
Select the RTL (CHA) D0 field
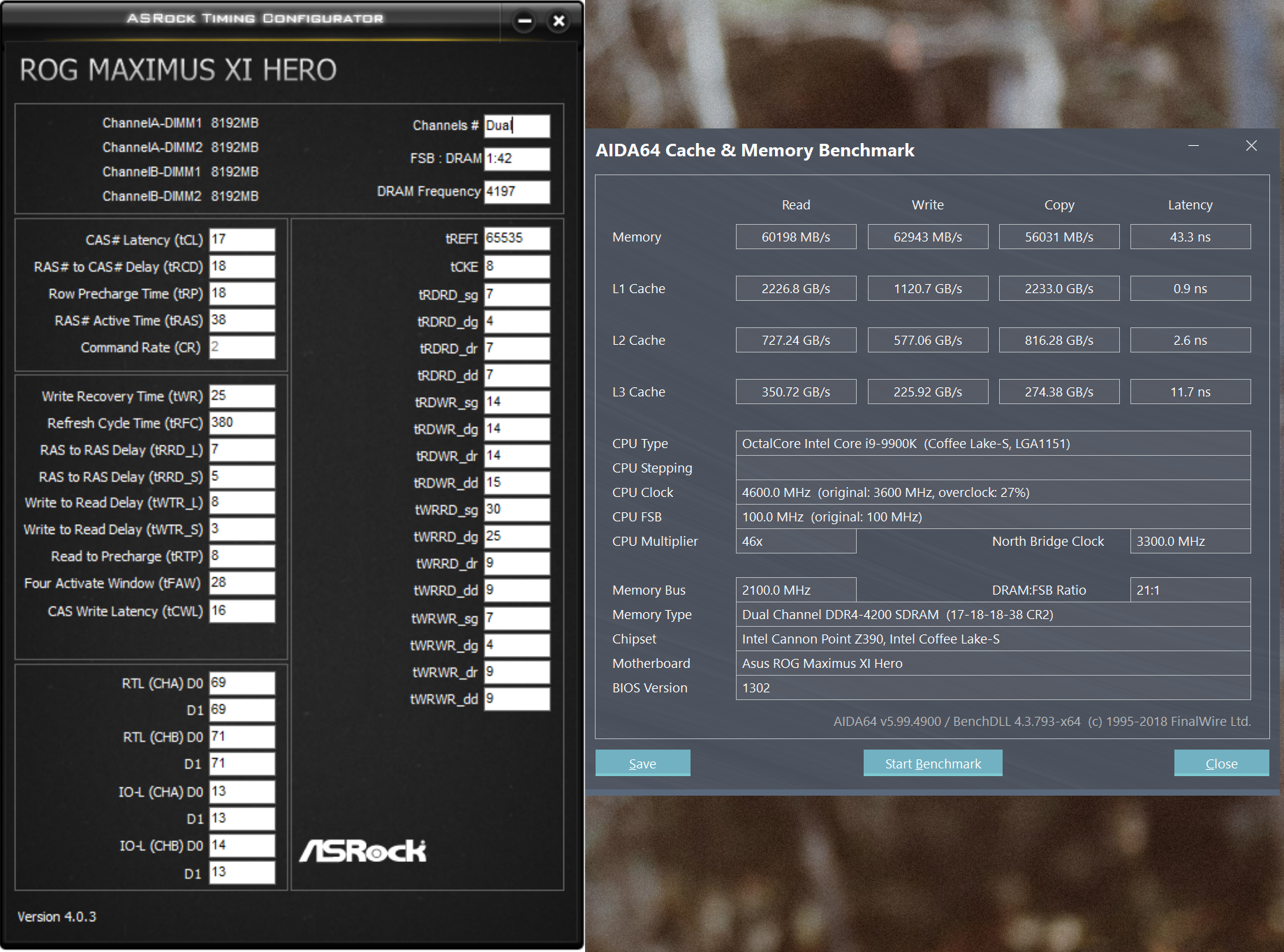pyautogui.click(x=242, y=683)
